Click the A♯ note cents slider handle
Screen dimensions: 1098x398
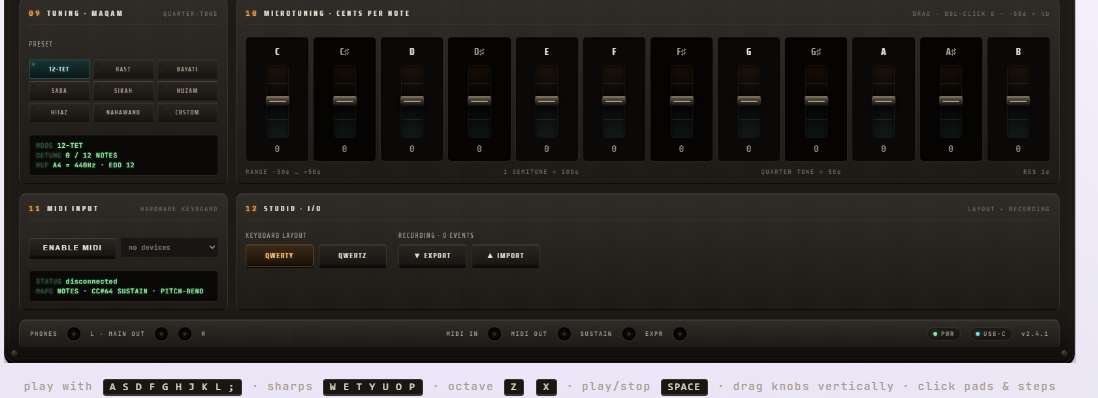tap(950, 100)
